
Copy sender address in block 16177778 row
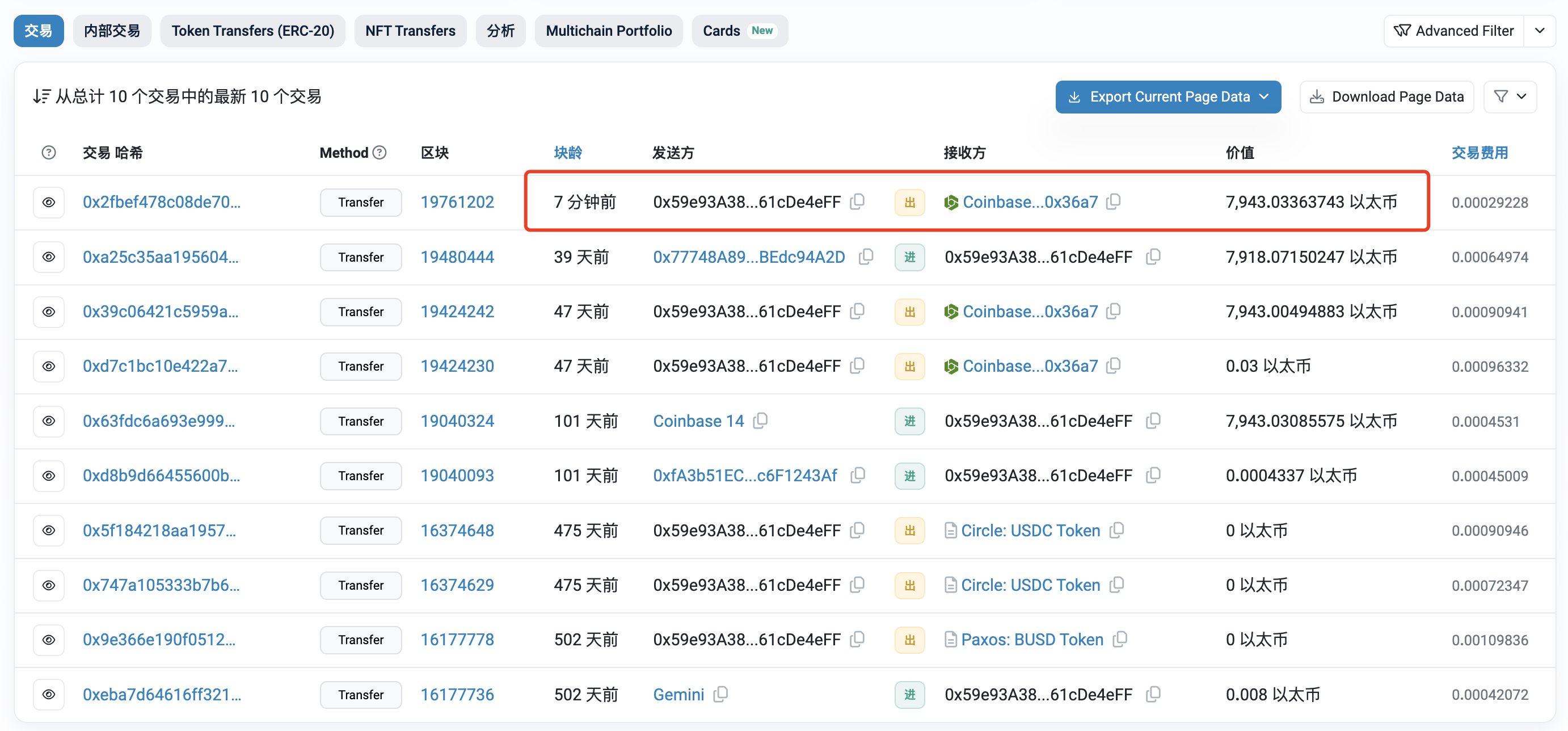tap(857, 639)
